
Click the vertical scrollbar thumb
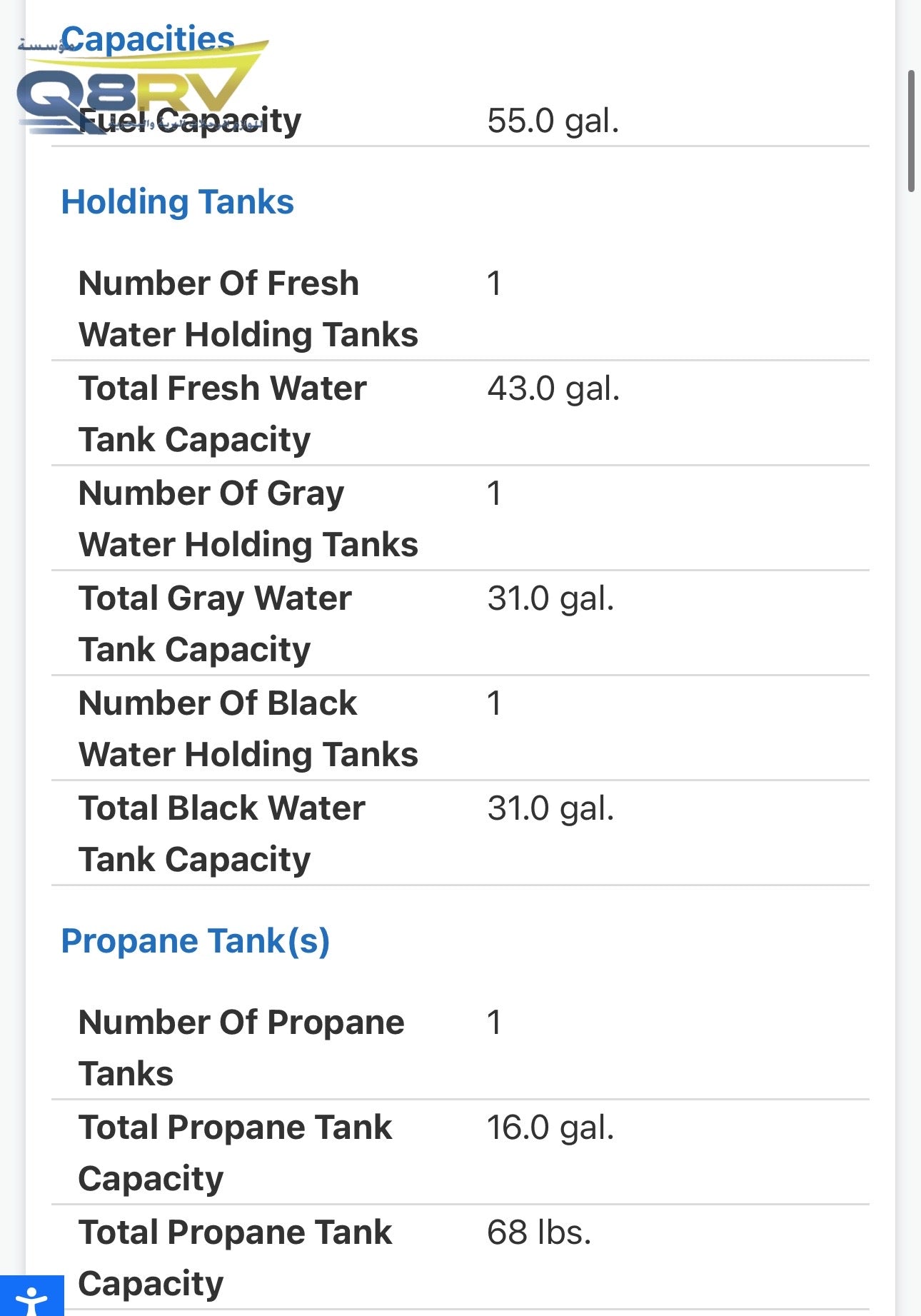[911, 131]
